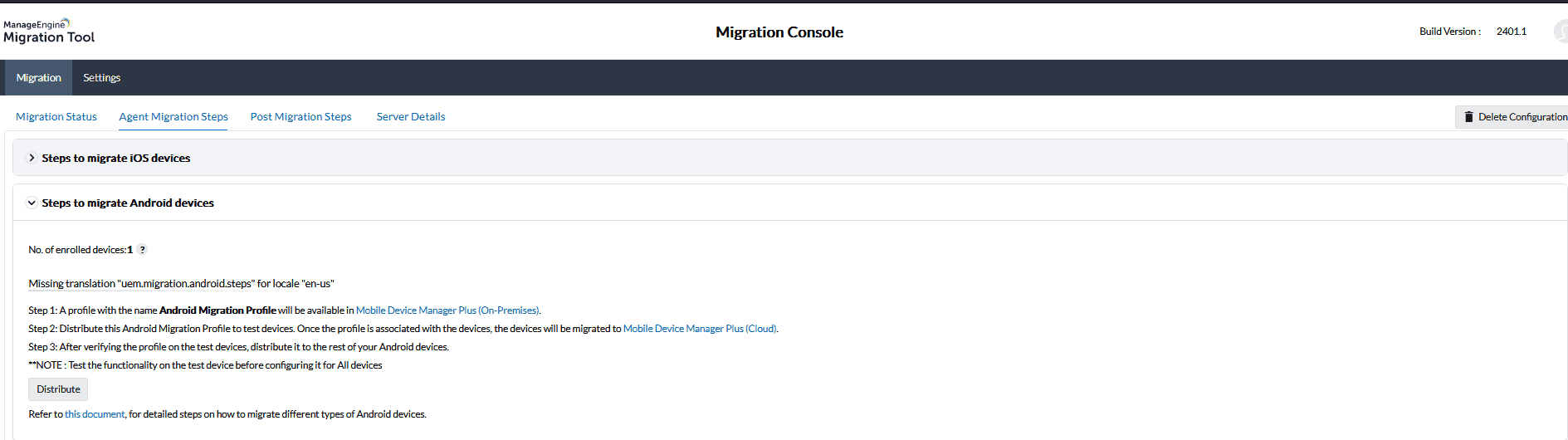Click the trash icon on Delete Configuration

1468,117
